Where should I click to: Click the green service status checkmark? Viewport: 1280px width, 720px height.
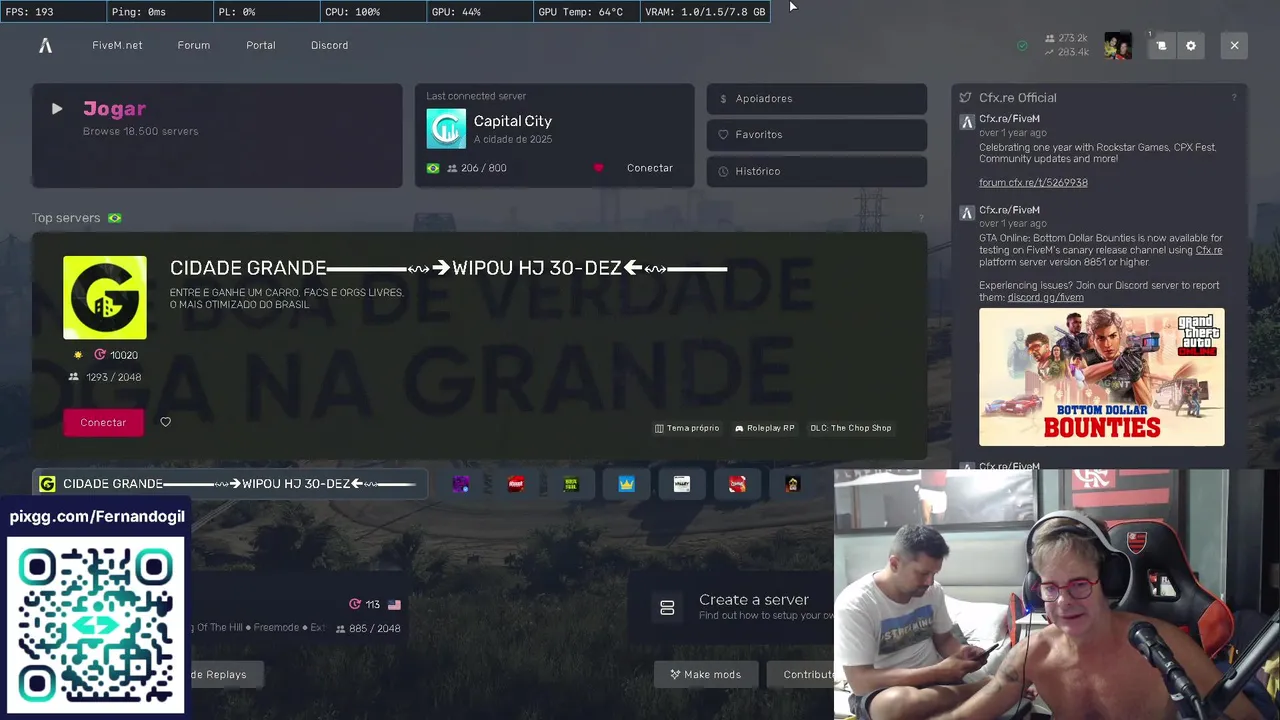pos(1022,45)
